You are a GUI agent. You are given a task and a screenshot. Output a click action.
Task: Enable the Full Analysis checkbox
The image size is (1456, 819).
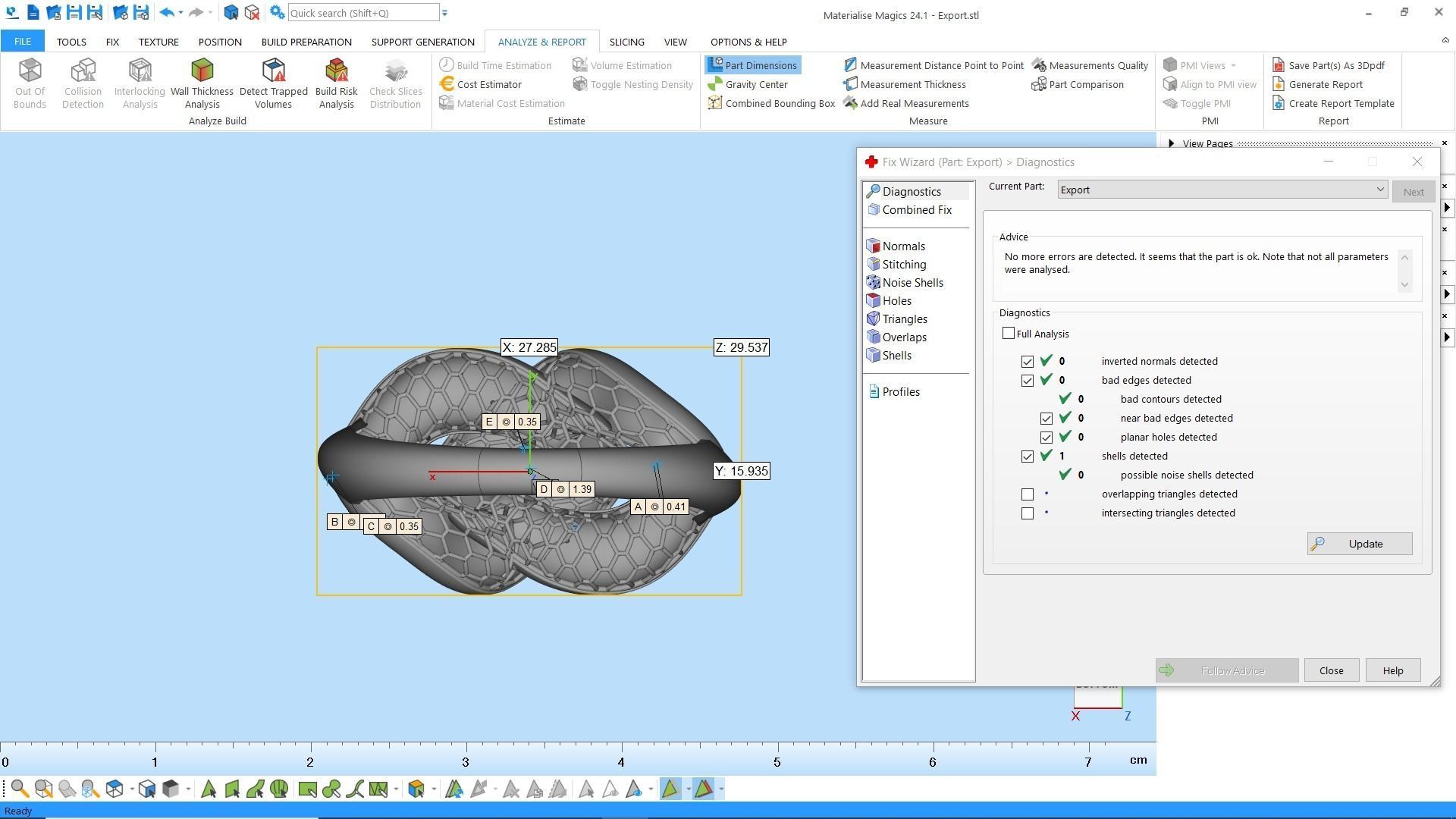1009,334
